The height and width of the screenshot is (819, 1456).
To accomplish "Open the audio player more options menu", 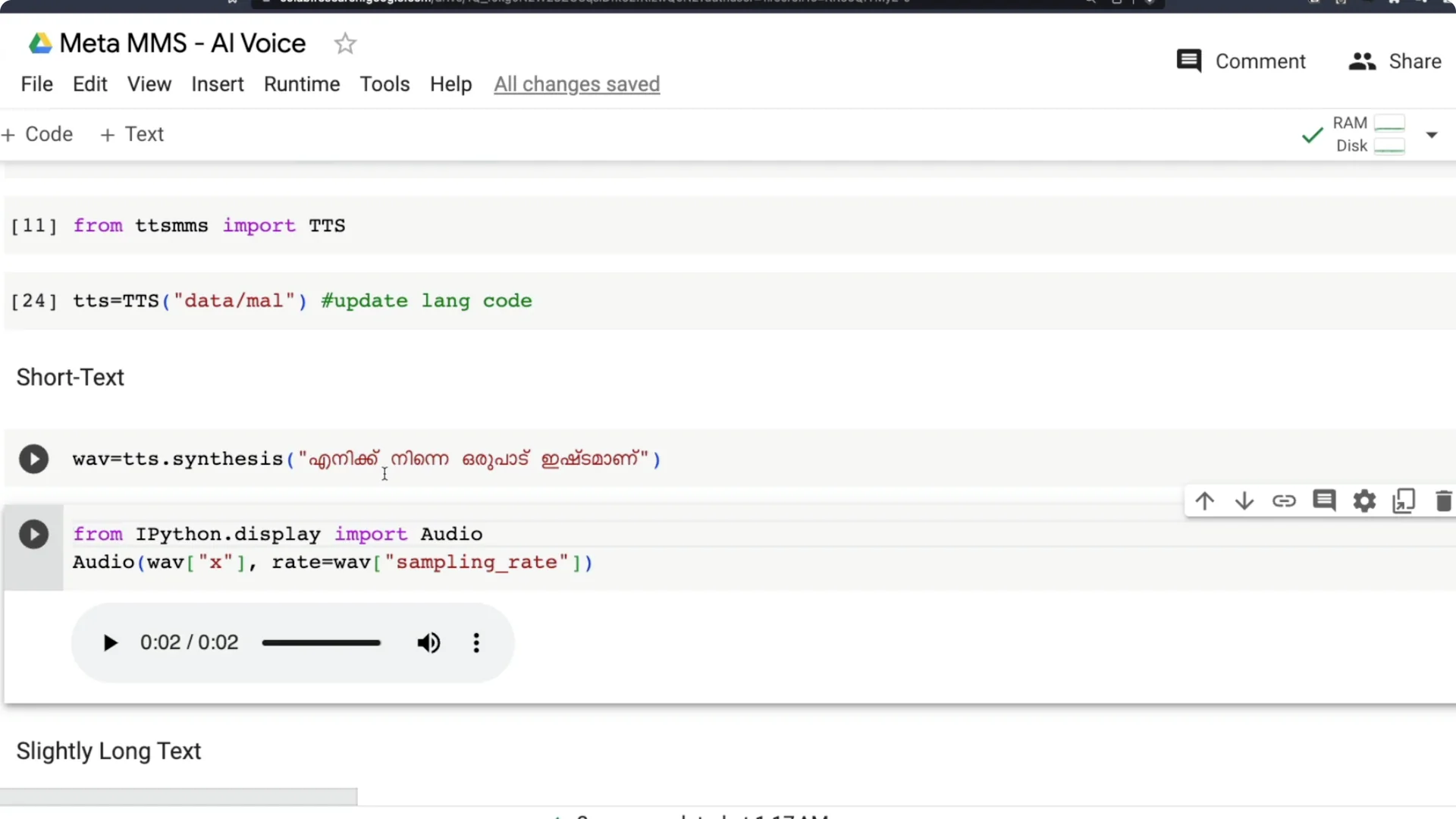I will (476, 642).
